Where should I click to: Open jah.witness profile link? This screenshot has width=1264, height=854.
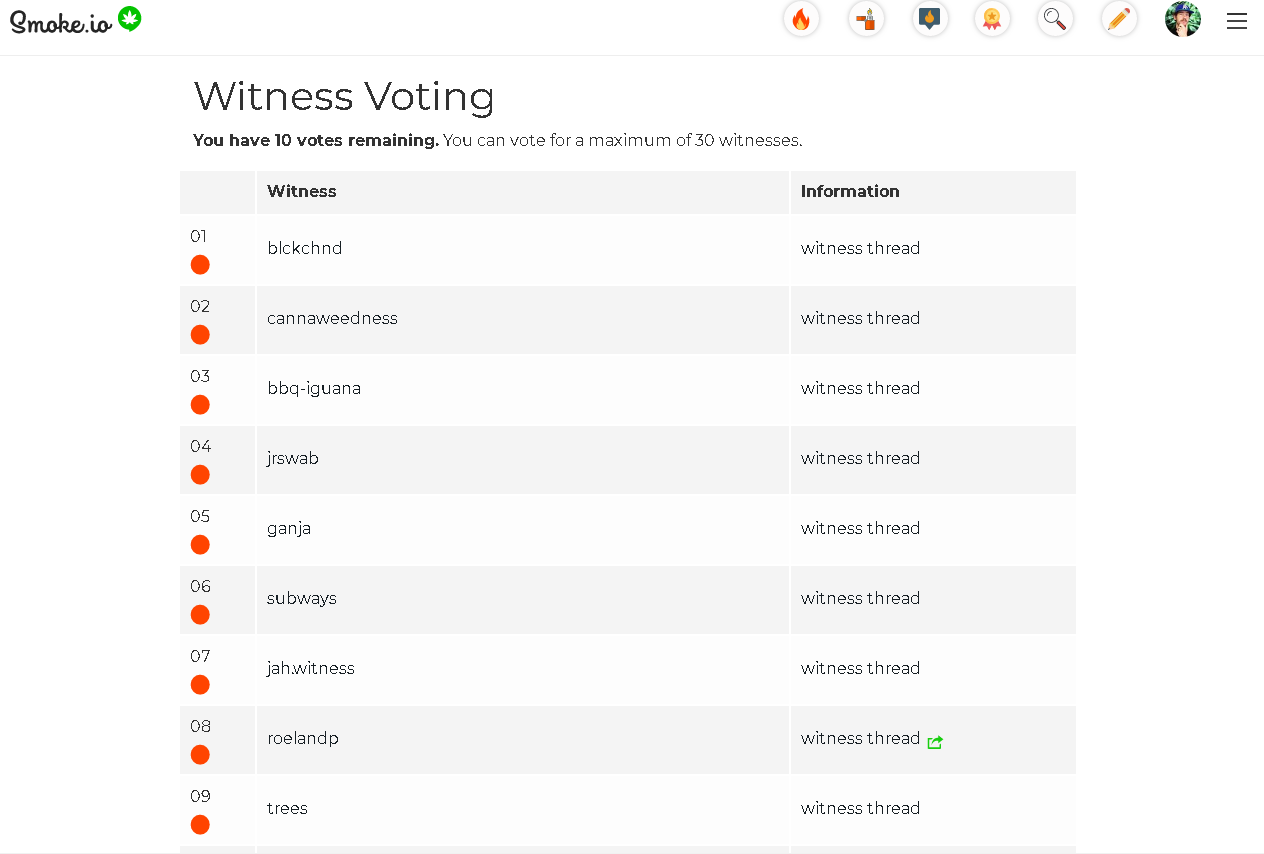click(x=311, y=668)
